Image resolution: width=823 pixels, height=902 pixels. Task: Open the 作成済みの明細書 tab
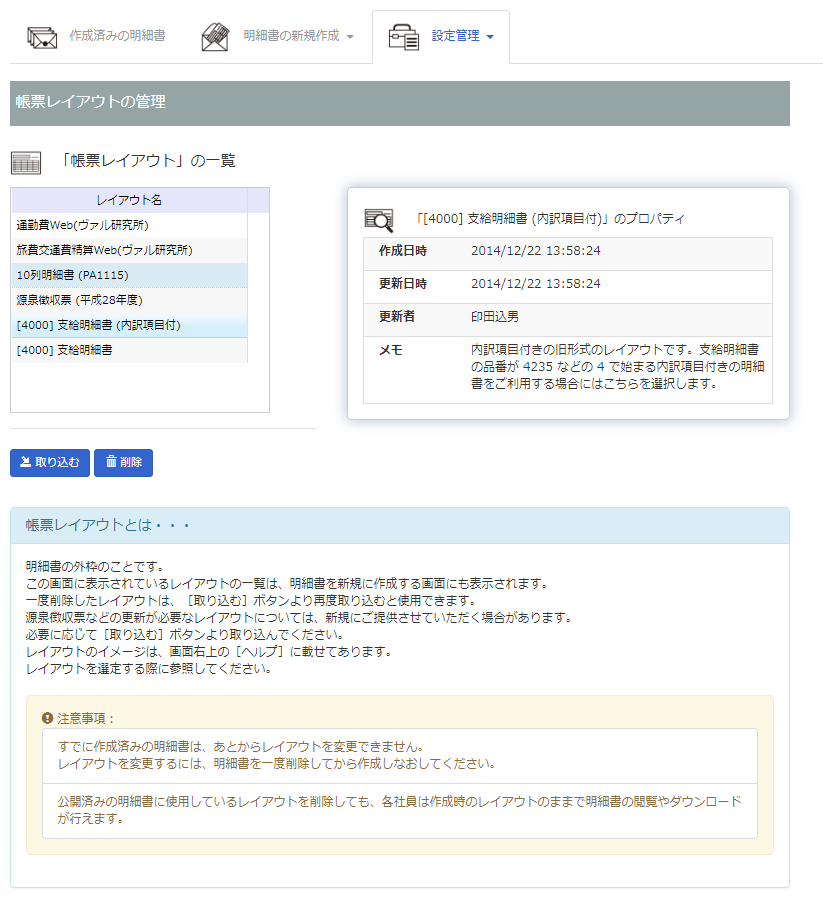[117, 36]
